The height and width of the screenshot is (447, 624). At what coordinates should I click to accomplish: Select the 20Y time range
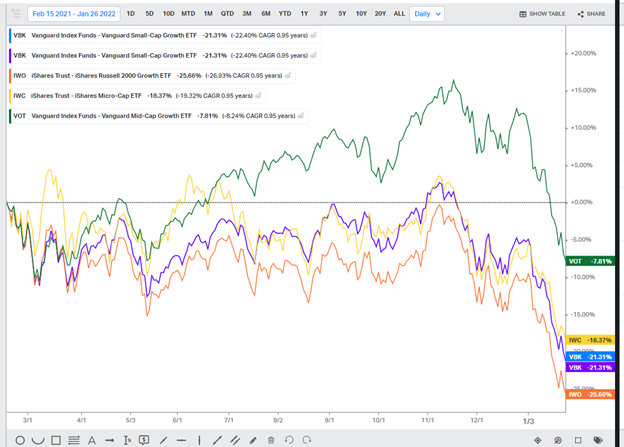pyautogui.click(x=380, y=14)
